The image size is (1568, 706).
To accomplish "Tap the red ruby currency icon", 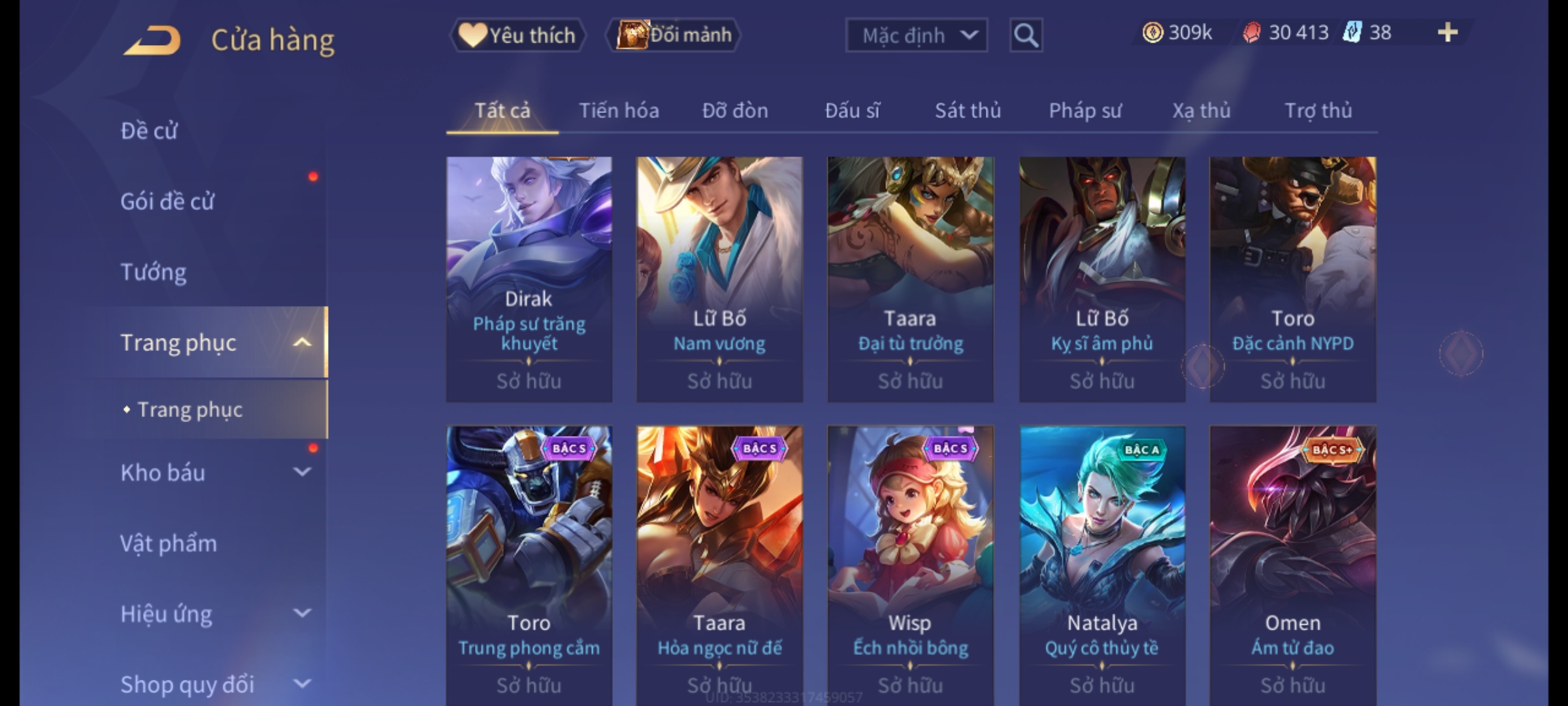I will coord(1252,33).
